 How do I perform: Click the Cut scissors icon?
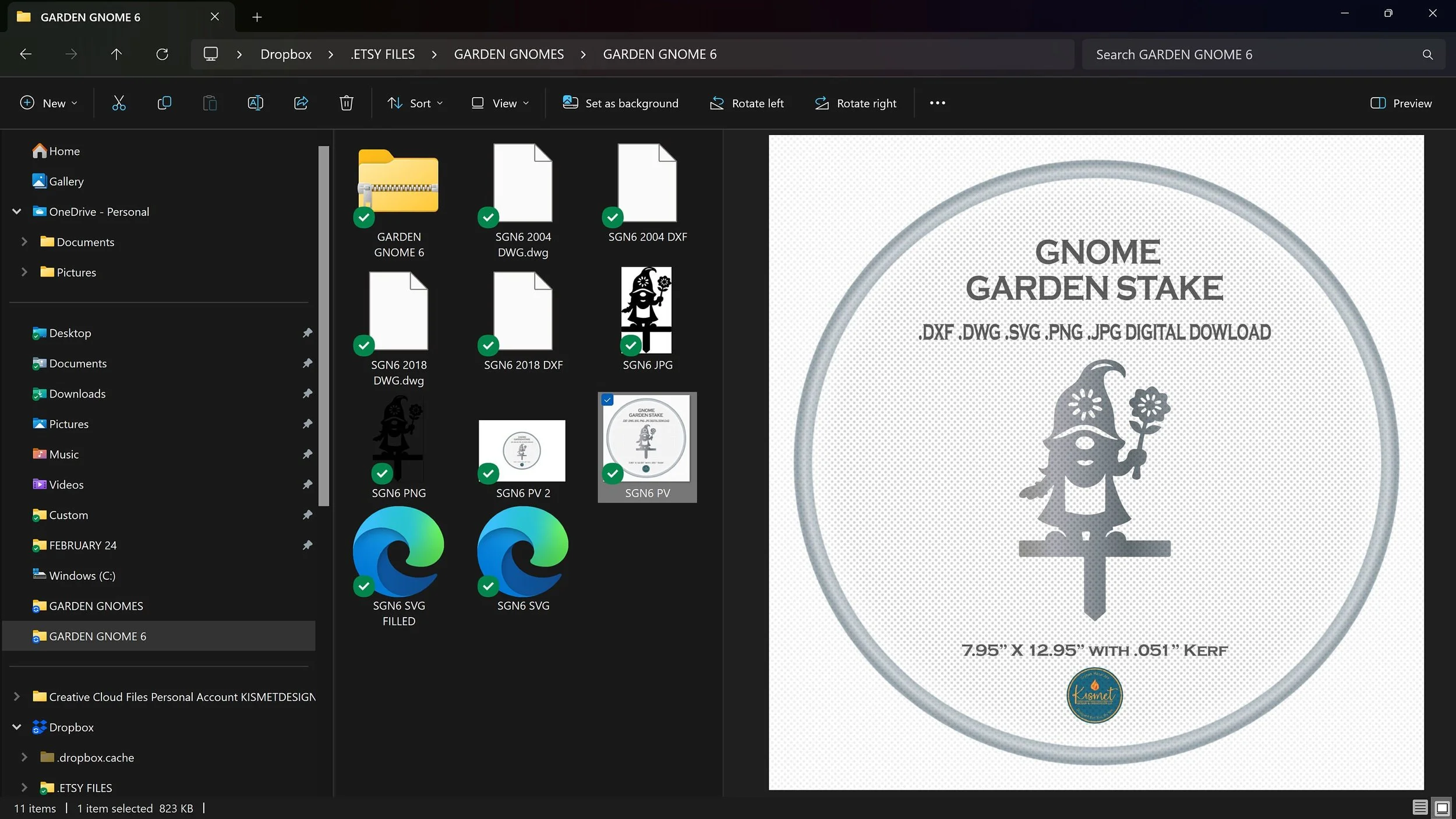(x=119, y=103)
